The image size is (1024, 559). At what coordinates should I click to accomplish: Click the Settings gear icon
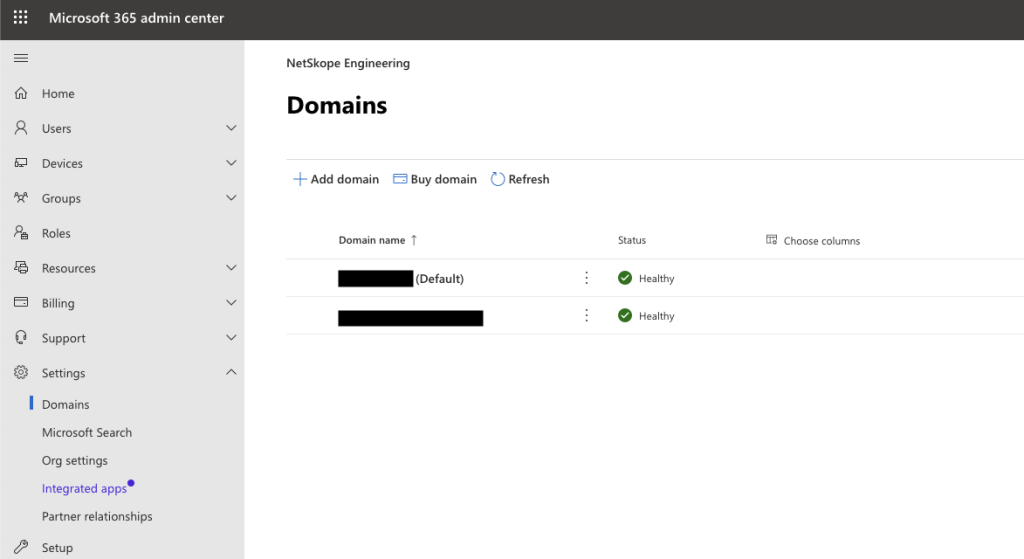coord(21,372)
